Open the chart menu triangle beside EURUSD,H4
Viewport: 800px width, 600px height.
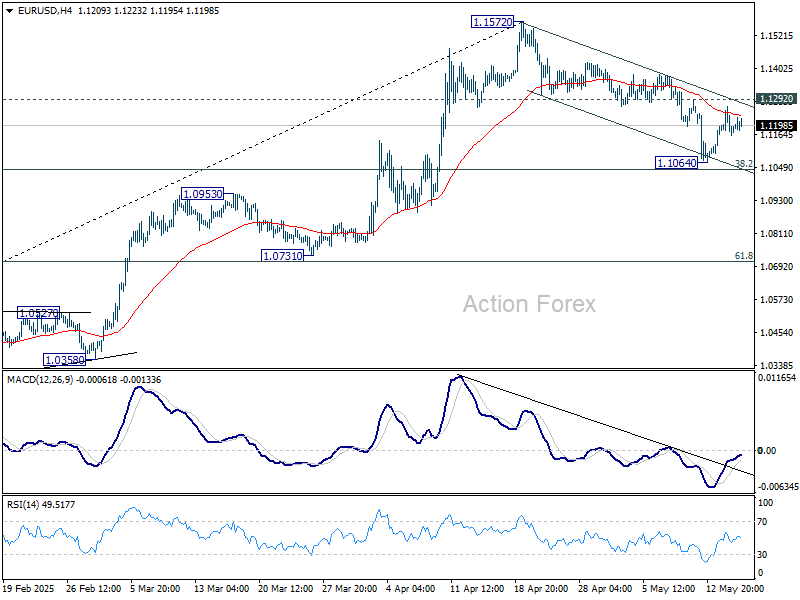click(x=10, y=11)
